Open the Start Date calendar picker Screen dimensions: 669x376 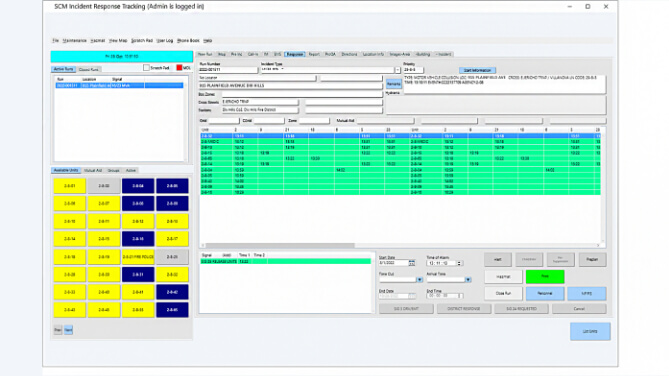click(411, 263)
